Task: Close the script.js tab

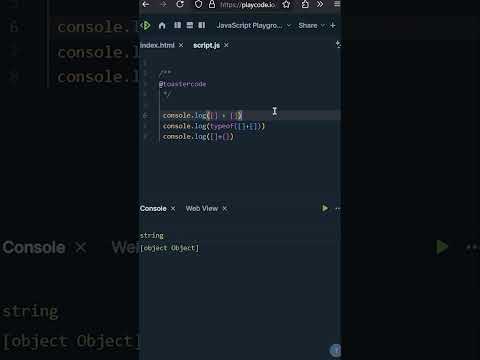Action: coord(226,45)
